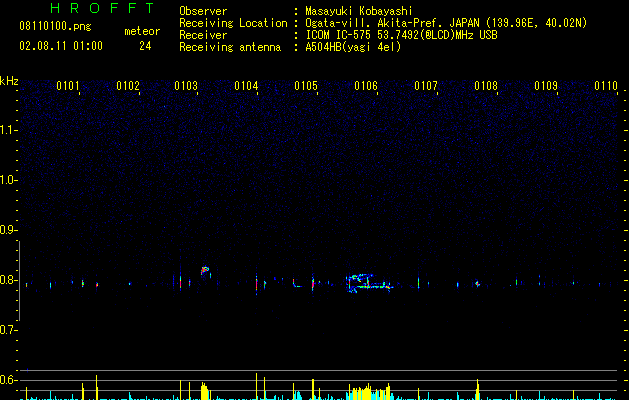The width and height of the screenshot is (629, 400).
Task: Click the yellow intensity cluster below 0106
Action: [368, 392]
